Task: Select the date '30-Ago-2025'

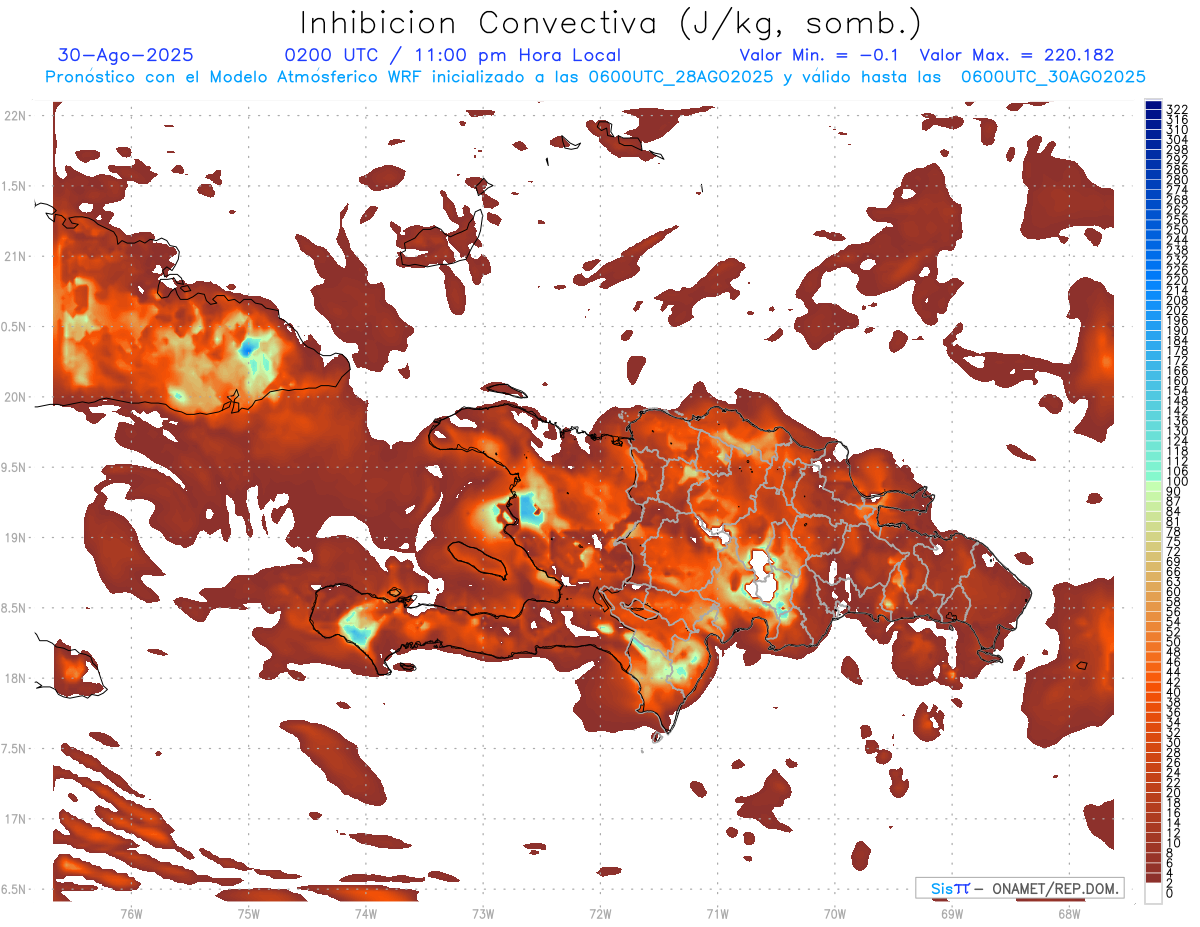Action: coord(126,55)
